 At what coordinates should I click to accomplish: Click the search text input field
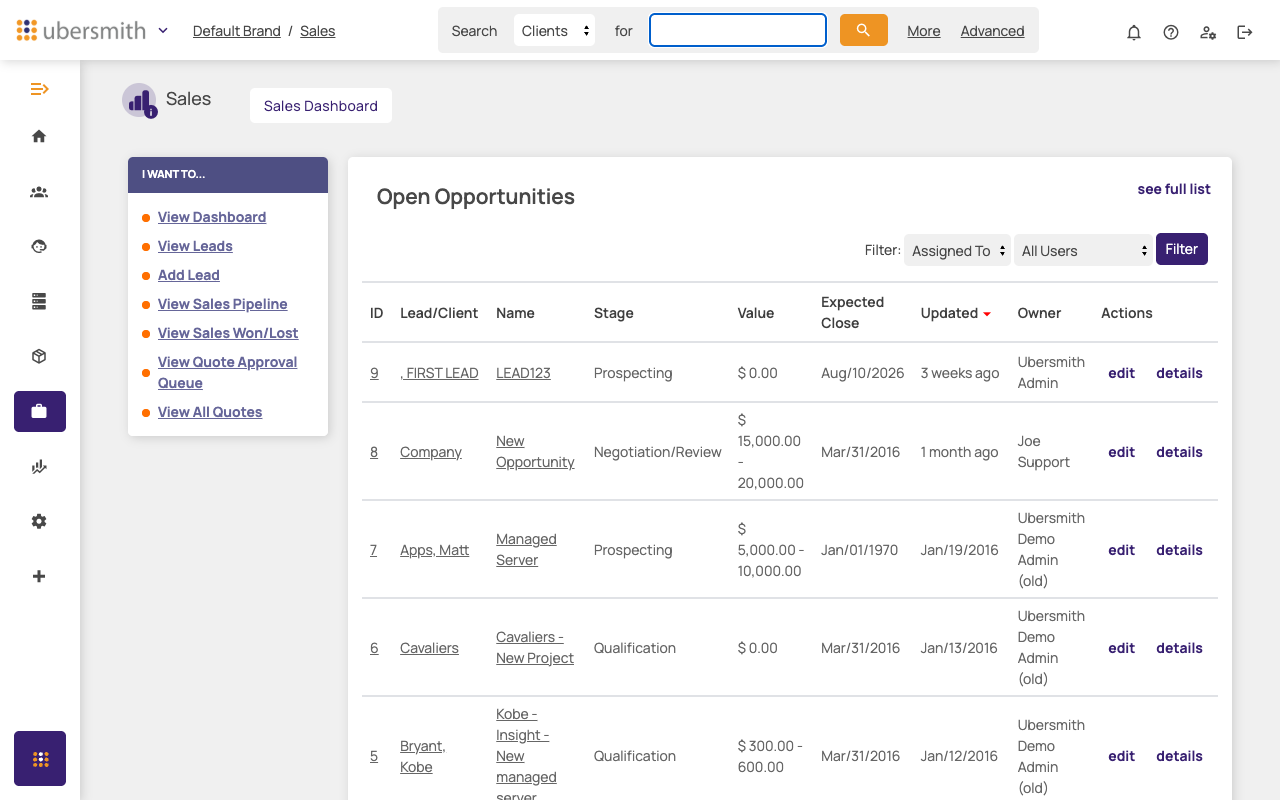(x=738, y=30)
